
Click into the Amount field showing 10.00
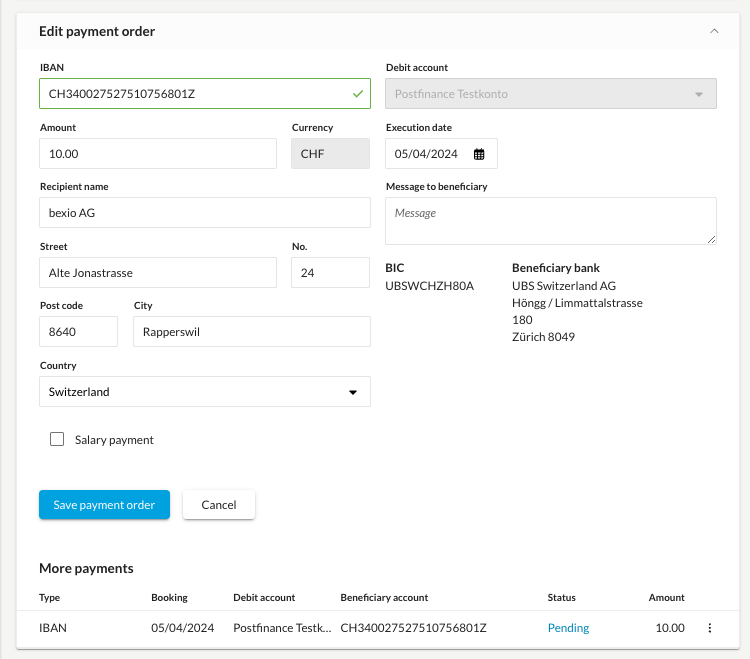(158, 154)
